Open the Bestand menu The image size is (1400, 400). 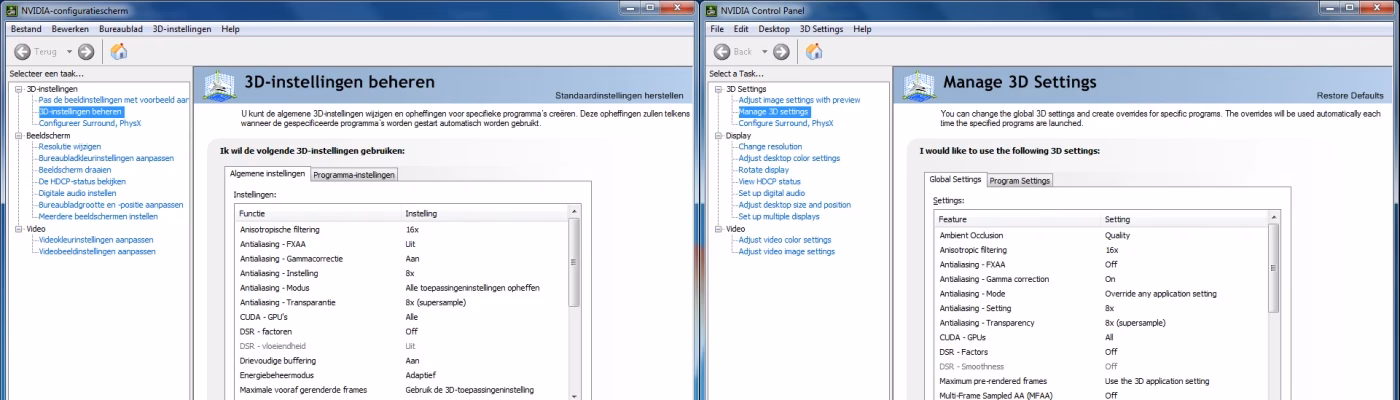[x=26, y=29]
